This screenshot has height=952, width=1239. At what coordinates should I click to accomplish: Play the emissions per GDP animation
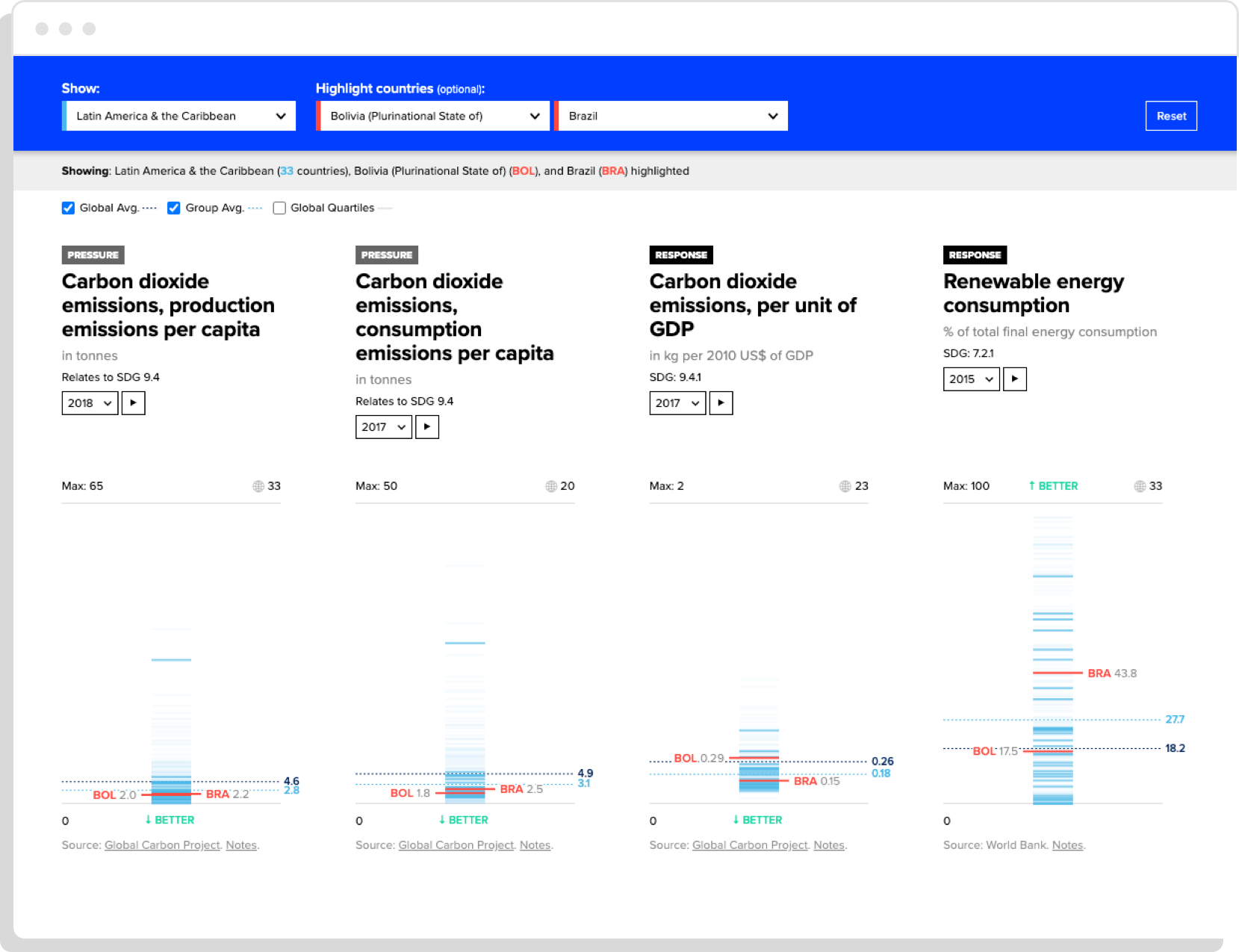coord(721,403)
